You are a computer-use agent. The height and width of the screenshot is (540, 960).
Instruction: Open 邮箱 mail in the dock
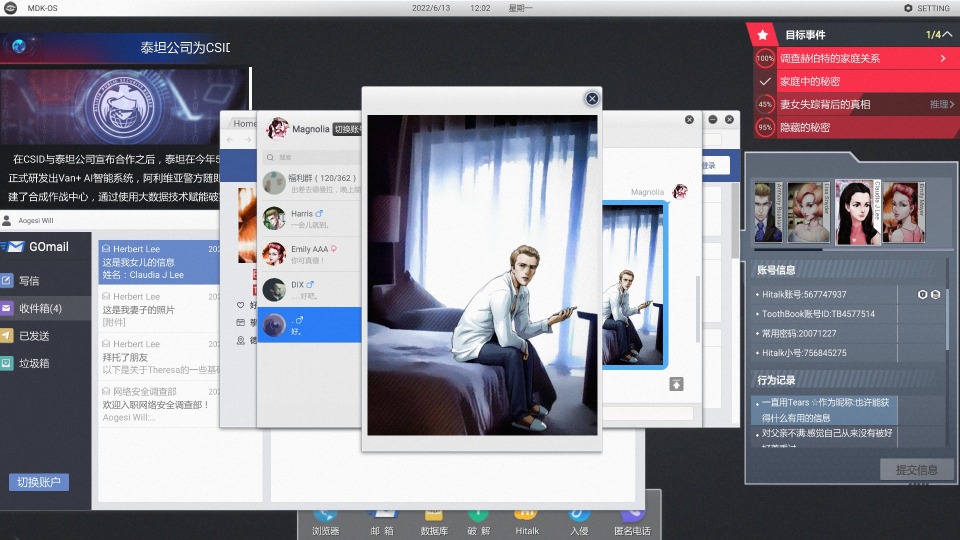pyautogui.click(x=381, y=523)
